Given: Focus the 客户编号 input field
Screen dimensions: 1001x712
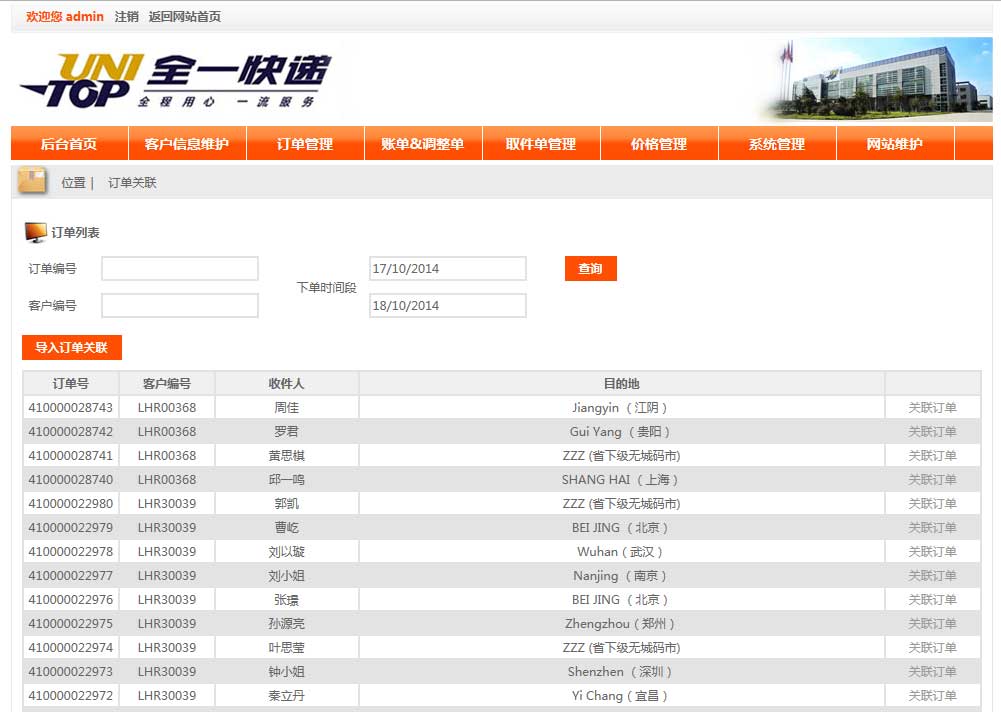Looking at the screenshot, I should 180,305.
